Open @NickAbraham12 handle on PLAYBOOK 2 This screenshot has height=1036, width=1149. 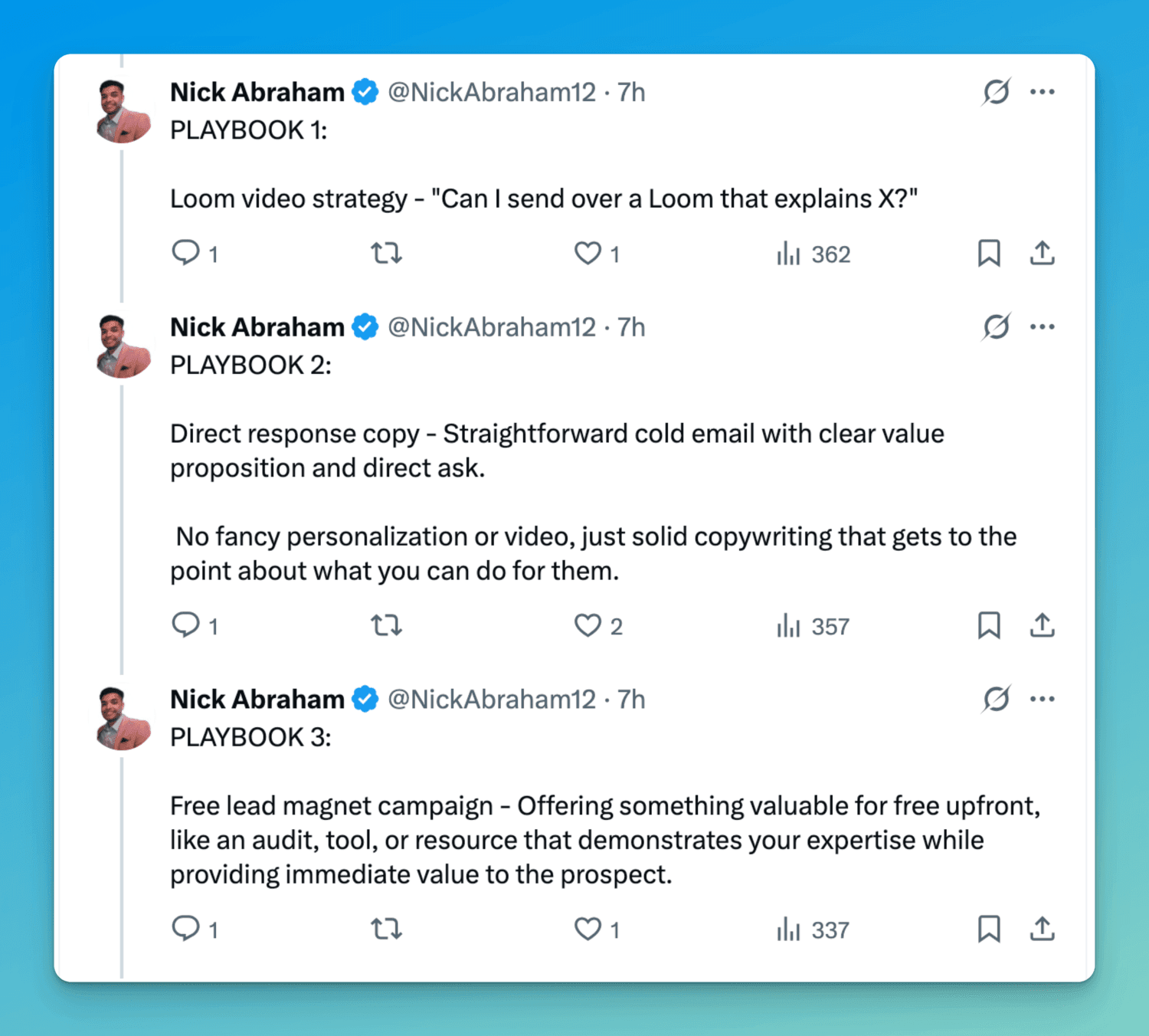tap(491, 327)
